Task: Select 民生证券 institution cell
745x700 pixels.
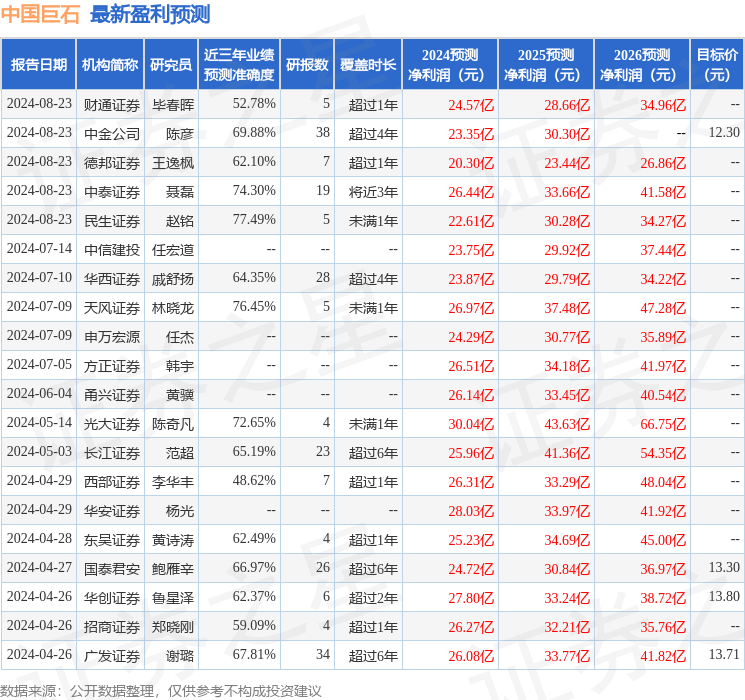Action: (x=112, y=221)
